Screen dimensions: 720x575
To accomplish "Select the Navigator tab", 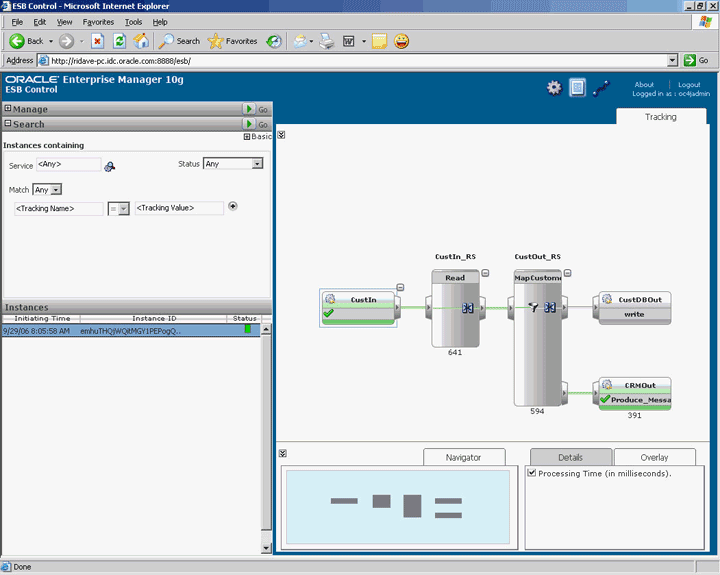I will click(x=464, y=457).
